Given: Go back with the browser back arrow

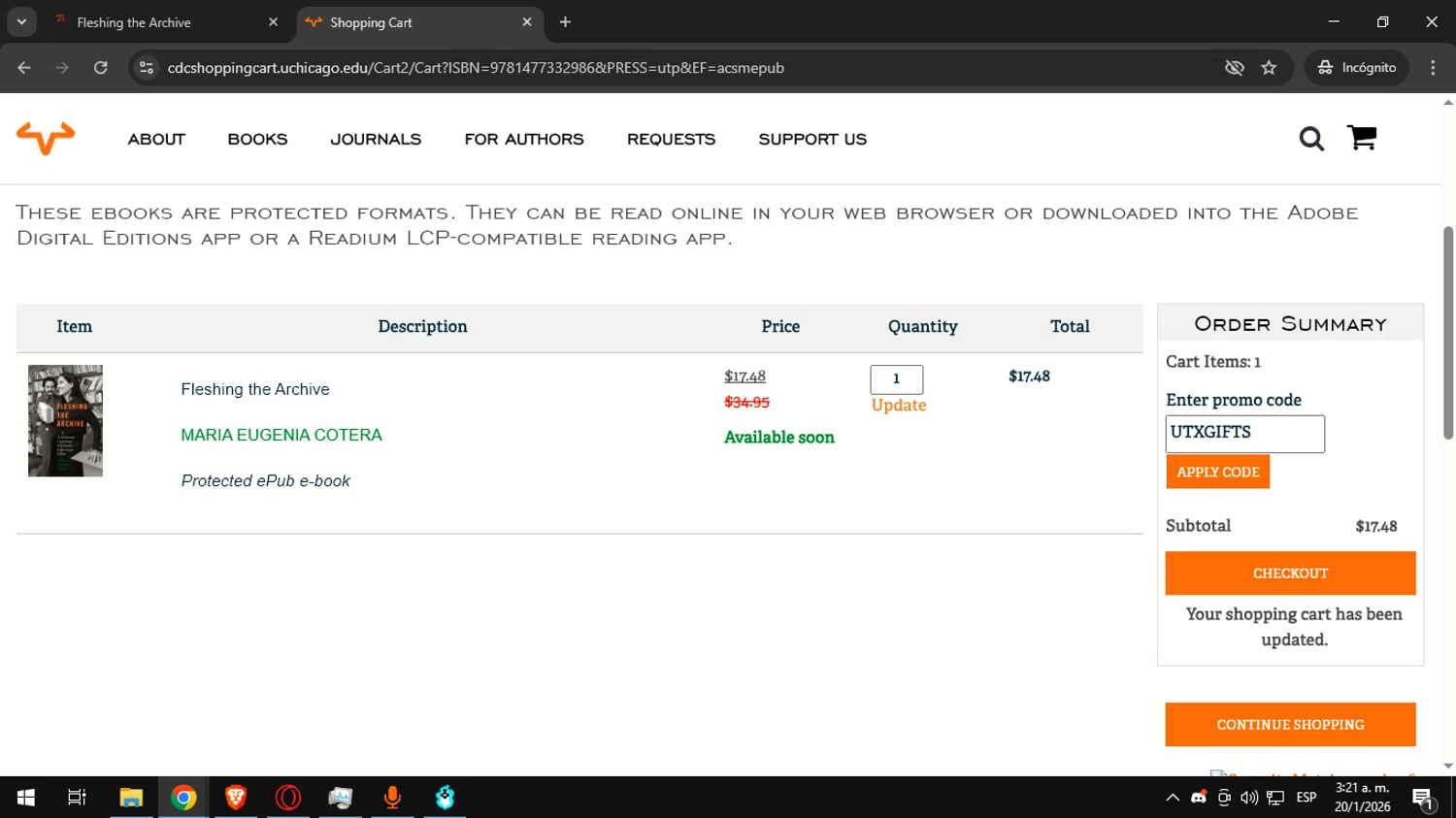Looking at the screenshot, I should point(24,68).
